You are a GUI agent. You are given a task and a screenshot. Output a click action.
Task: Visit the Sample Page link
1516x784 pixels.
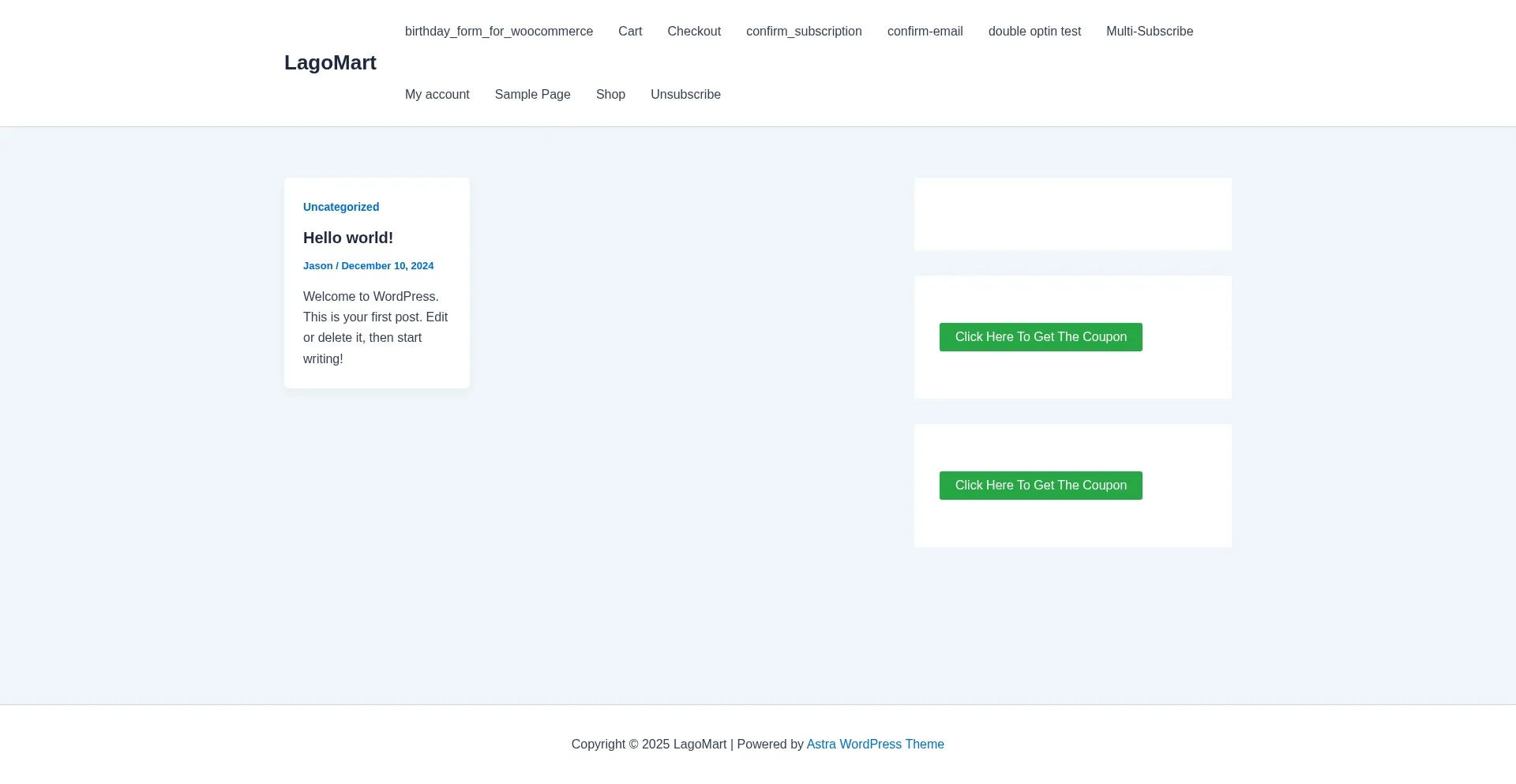coord(532,95)
